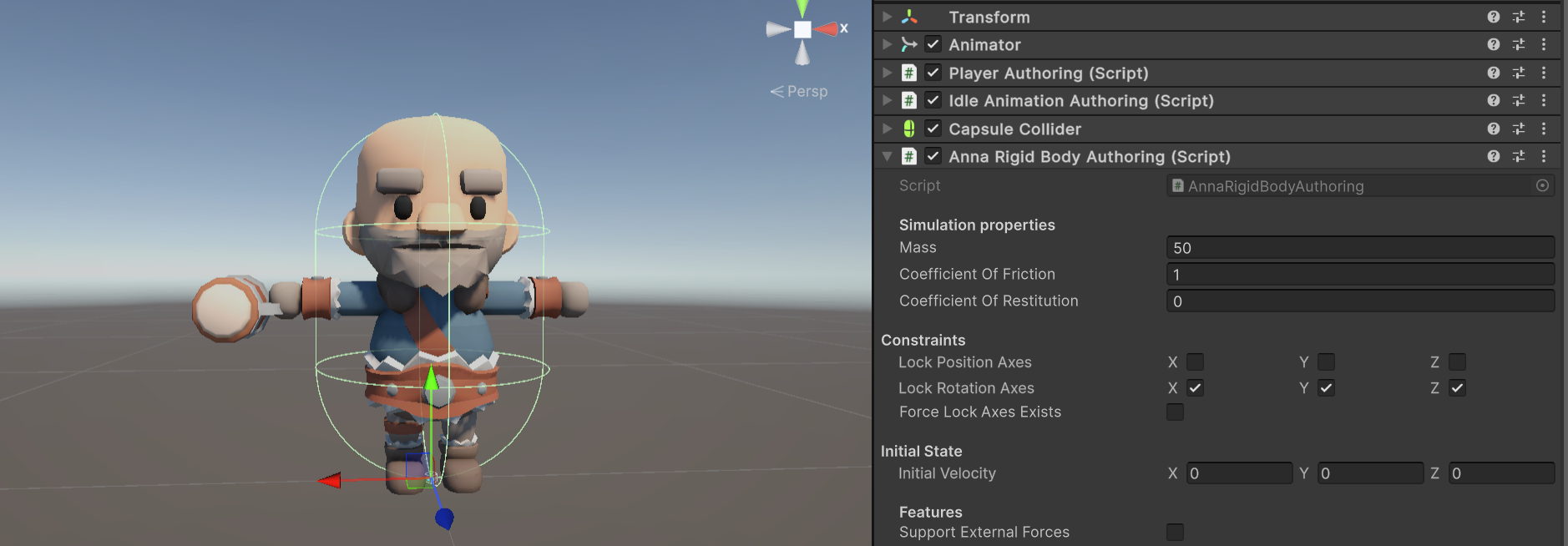Open help for Anna Rigid Body Authoring
Screen dimensions: 1568x546
tap(1494, 156)
